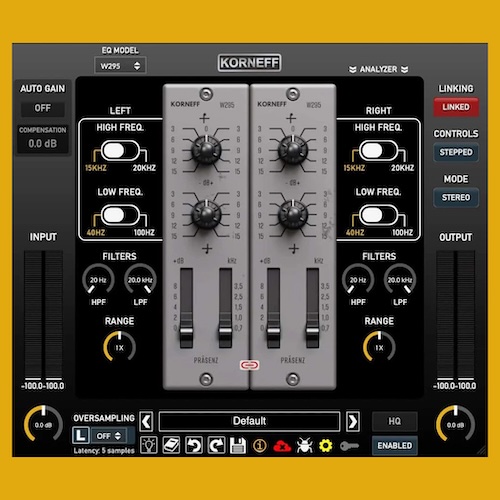The image size is (500, 500).
Task: Toggle the ENABLED button
Action: [395, 445]
